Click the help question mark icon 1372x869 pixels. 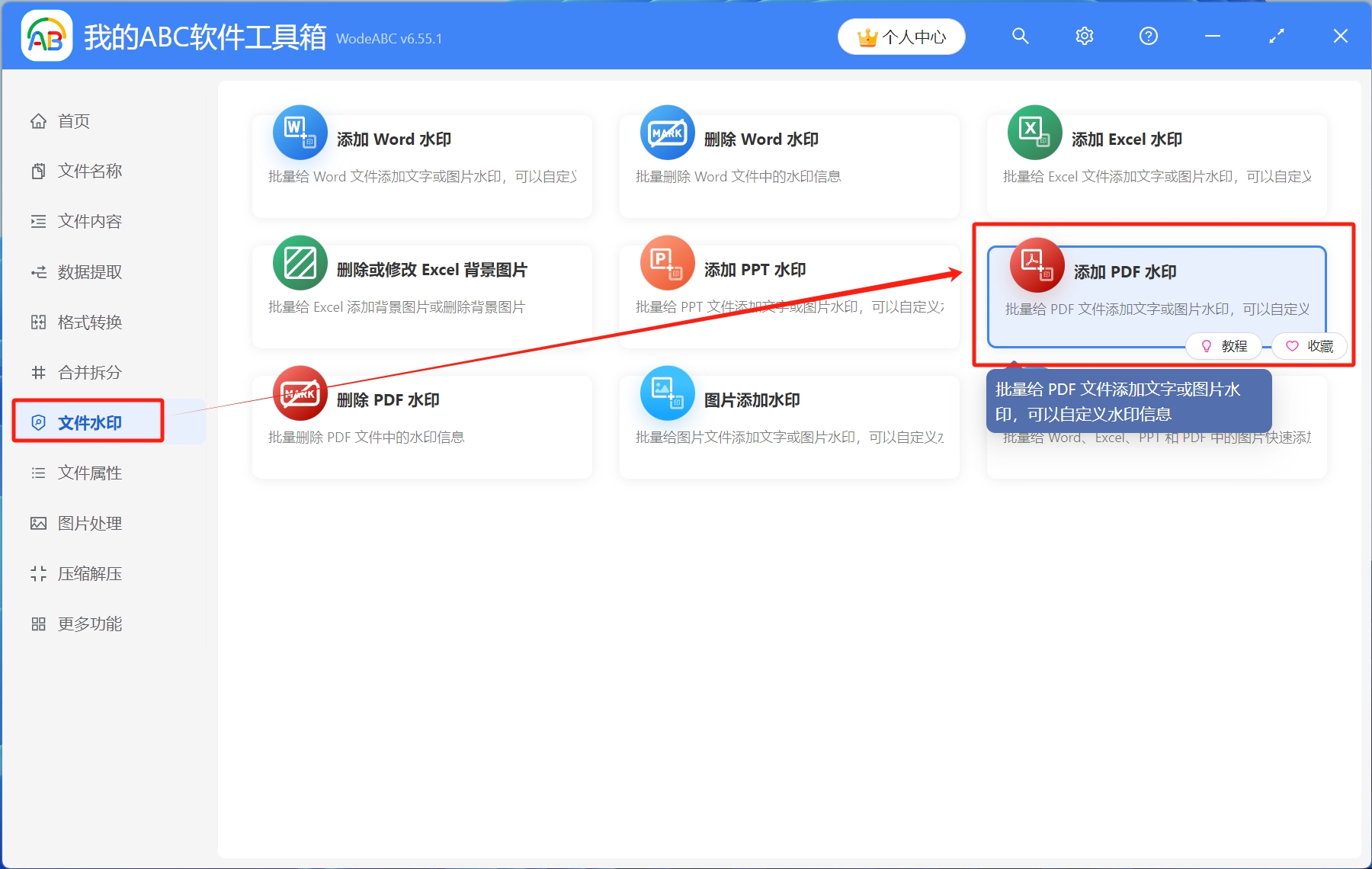(x=1148, y=35)
